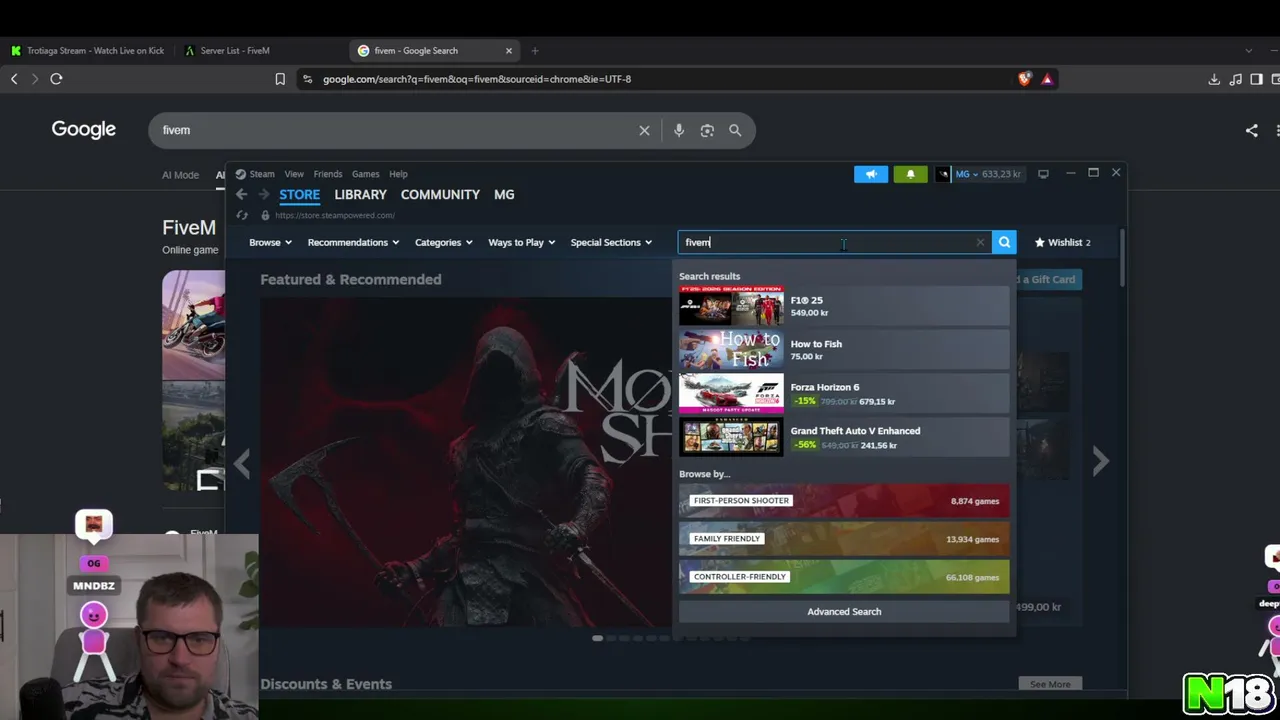The image size is (1280, 720).
Task: Switch to Trotiaga Stream Kick tab
Action: [88, 51]
